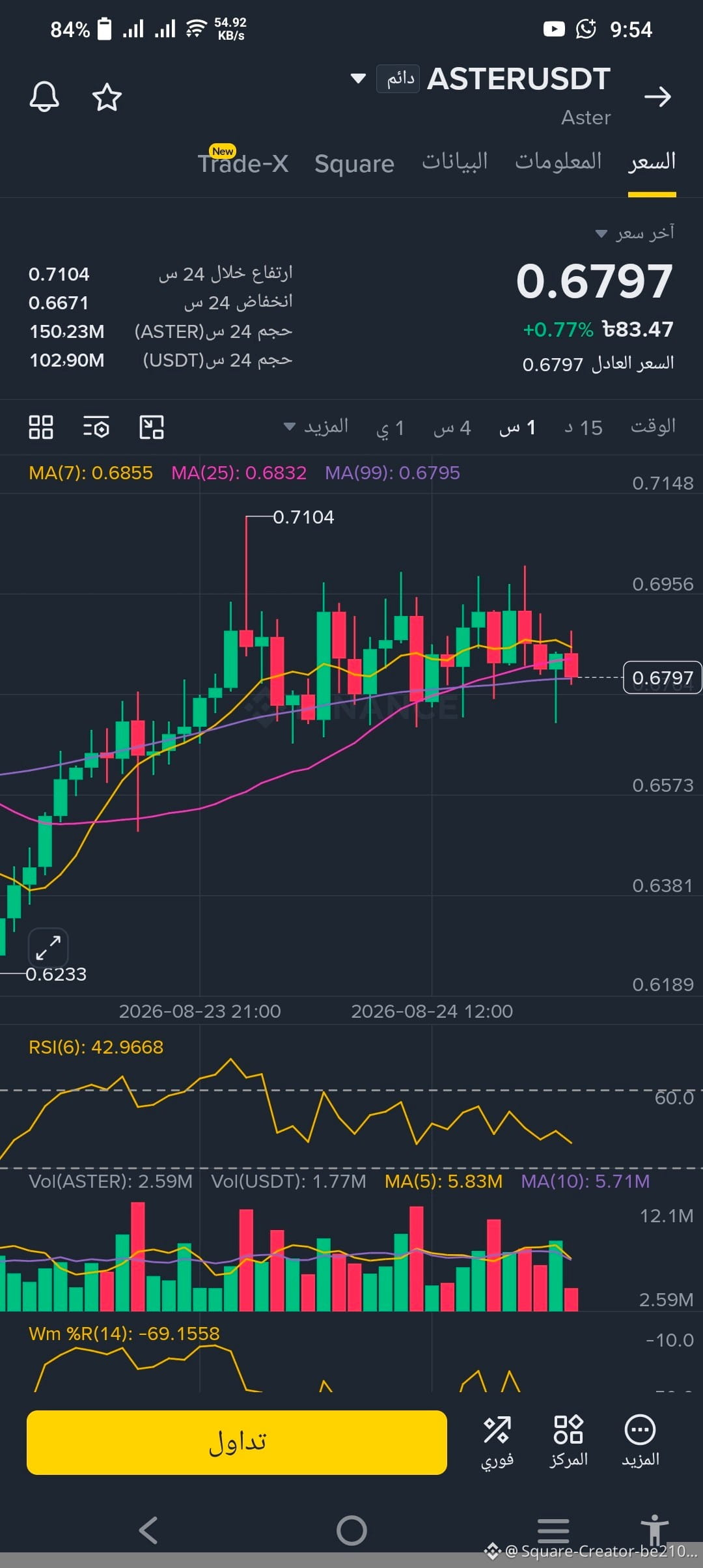The width and height of the screenshot is (703, 1568).
Task: Tap the Android back navigation button
Action: (148, 1530)
